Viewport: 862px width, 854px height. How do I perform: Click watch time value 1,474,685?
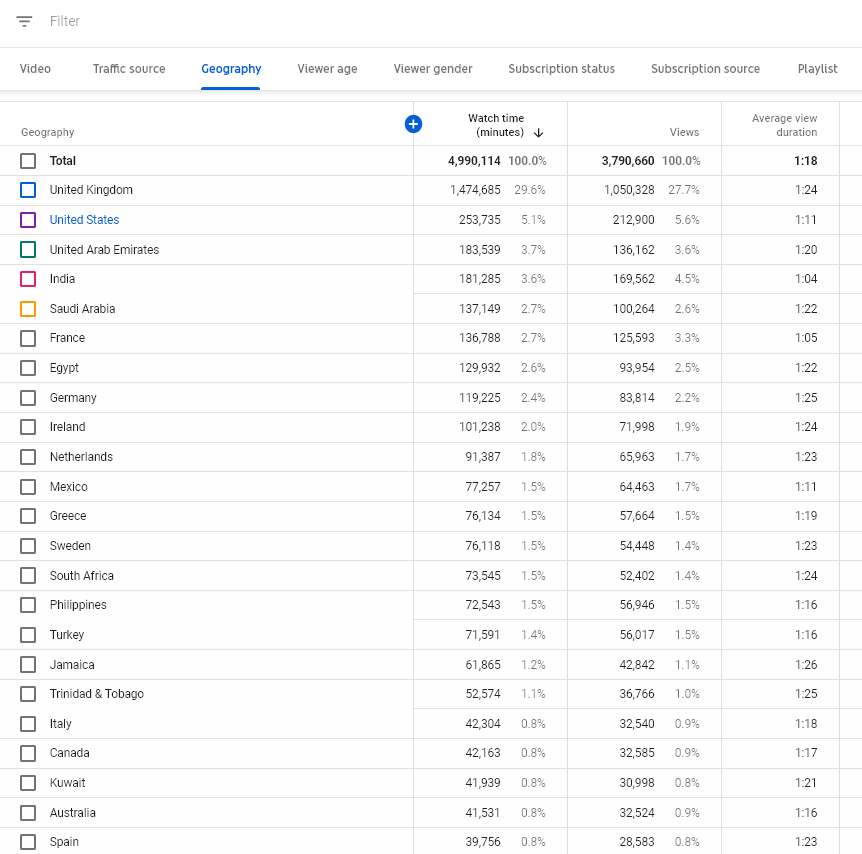coord(475,190)
